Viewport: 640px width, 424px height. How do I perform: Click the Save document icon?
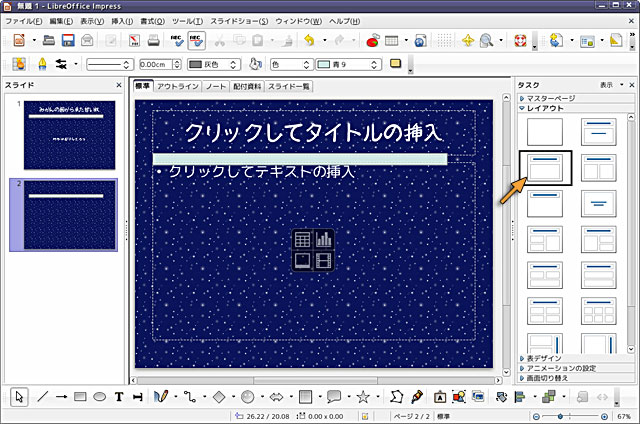click(69, 41)
